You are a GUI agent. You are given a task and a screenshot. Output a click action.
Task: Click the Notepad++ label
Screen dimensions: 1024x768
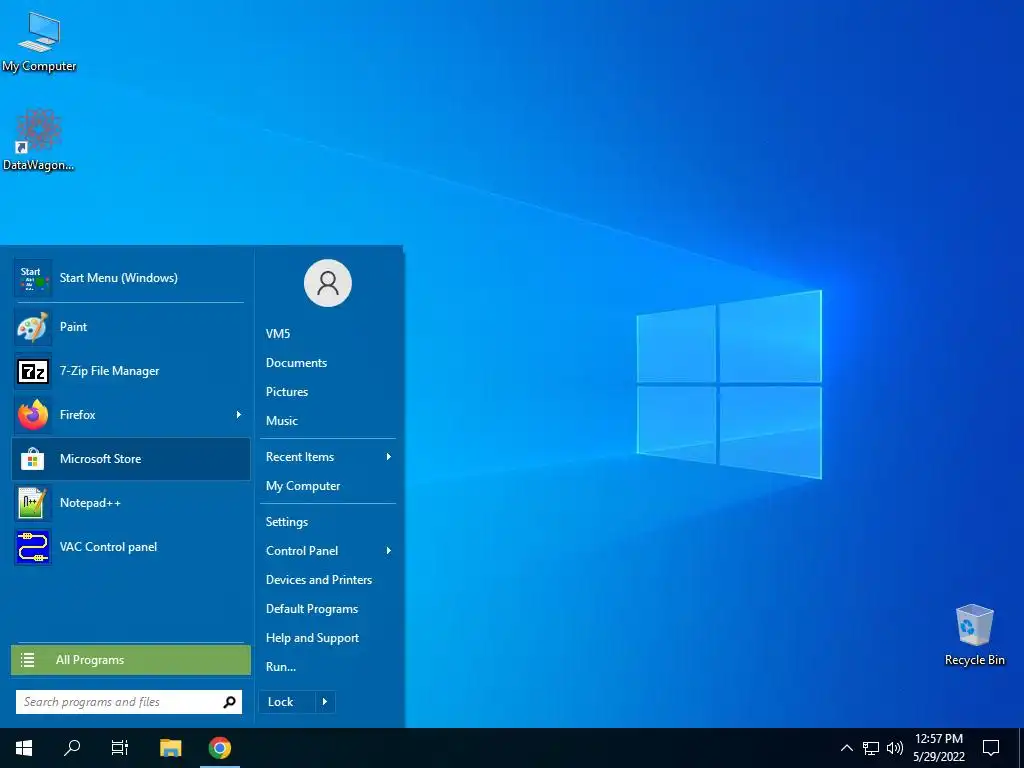pos(90,504)
